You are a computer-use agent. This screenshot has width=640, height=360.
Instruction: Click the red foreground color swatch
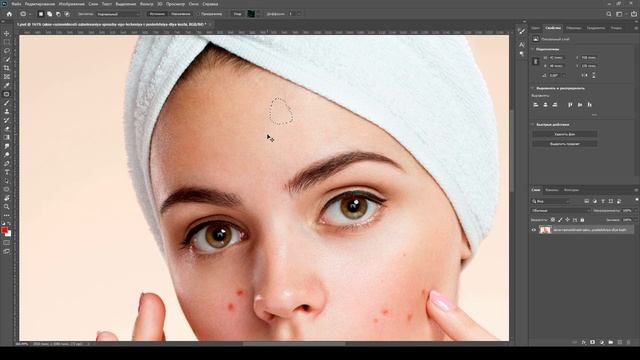(x=4, y=230)
